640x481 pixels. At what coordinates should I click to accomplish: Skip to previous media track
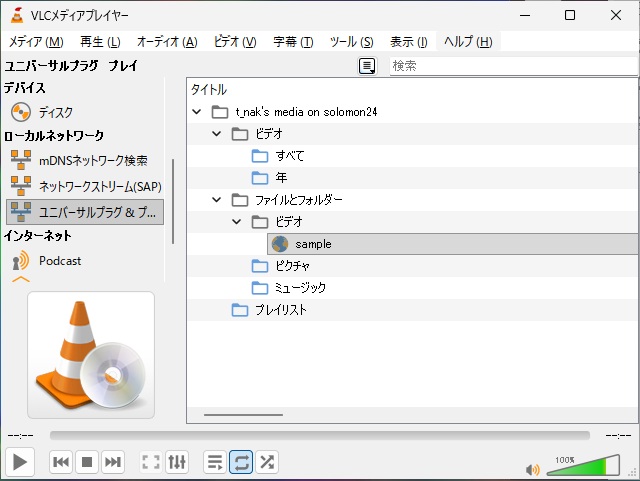point(60,462)
